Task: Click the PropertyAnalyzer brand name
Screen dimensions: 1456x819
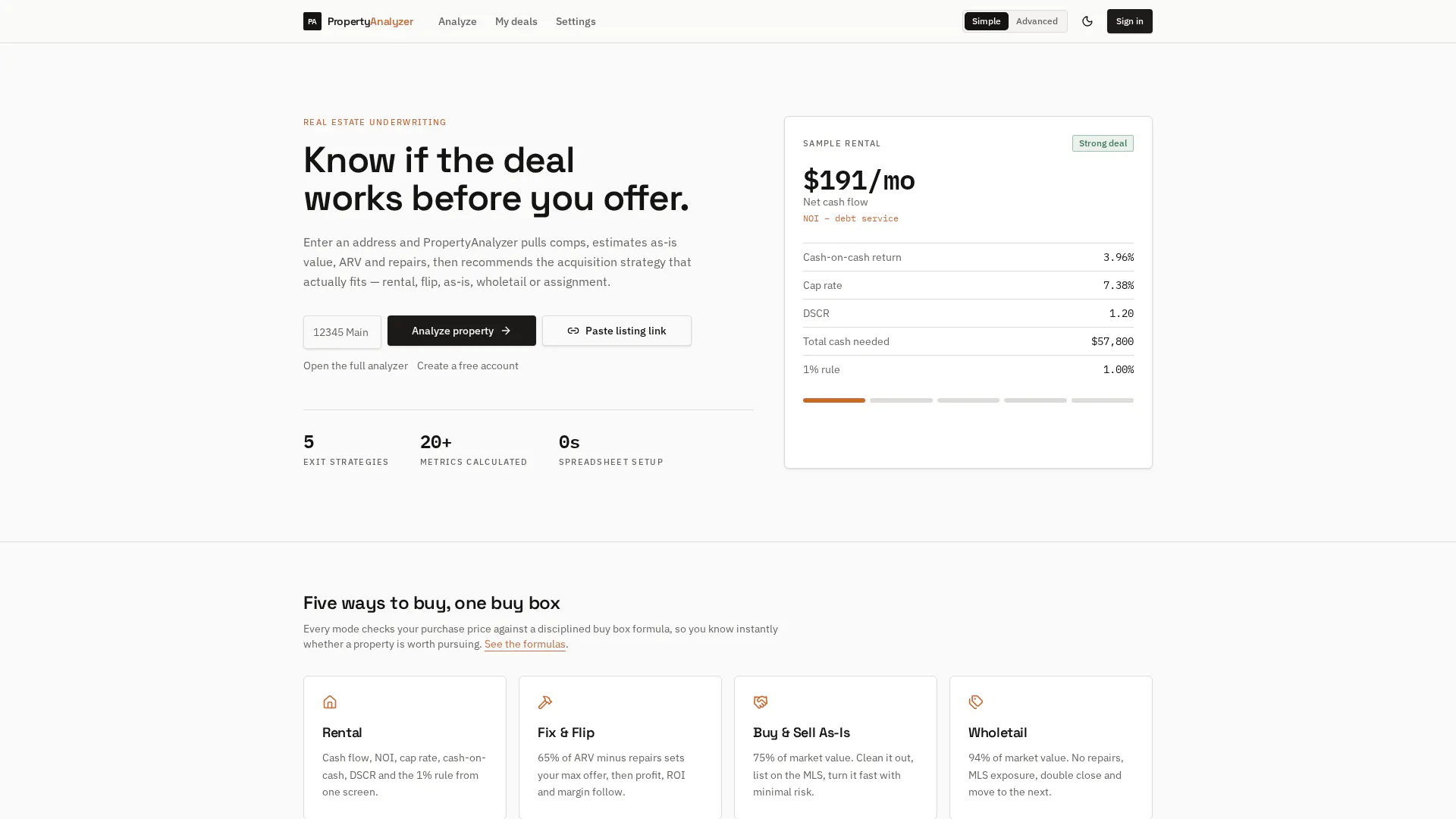Action: pos(370,21)
